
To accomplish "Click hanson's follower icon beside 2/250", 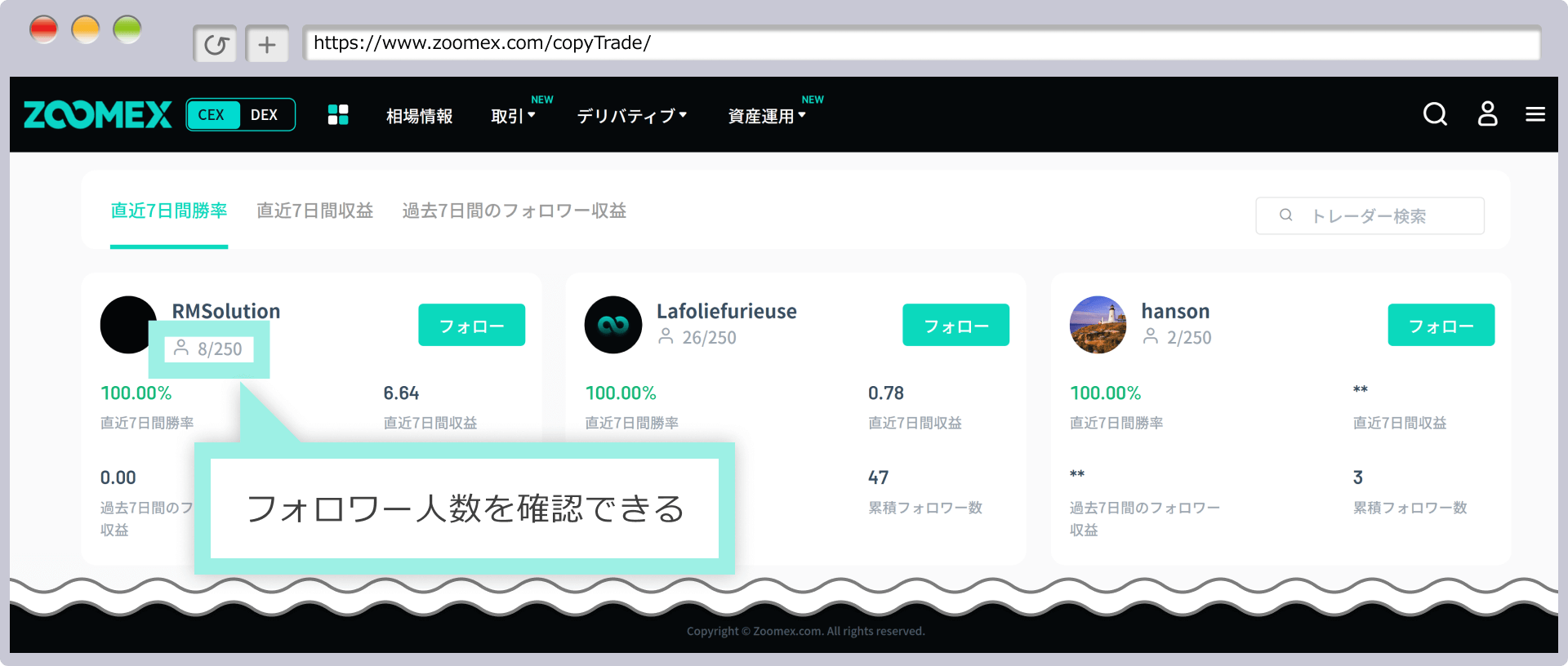I will coord(1151,336).
